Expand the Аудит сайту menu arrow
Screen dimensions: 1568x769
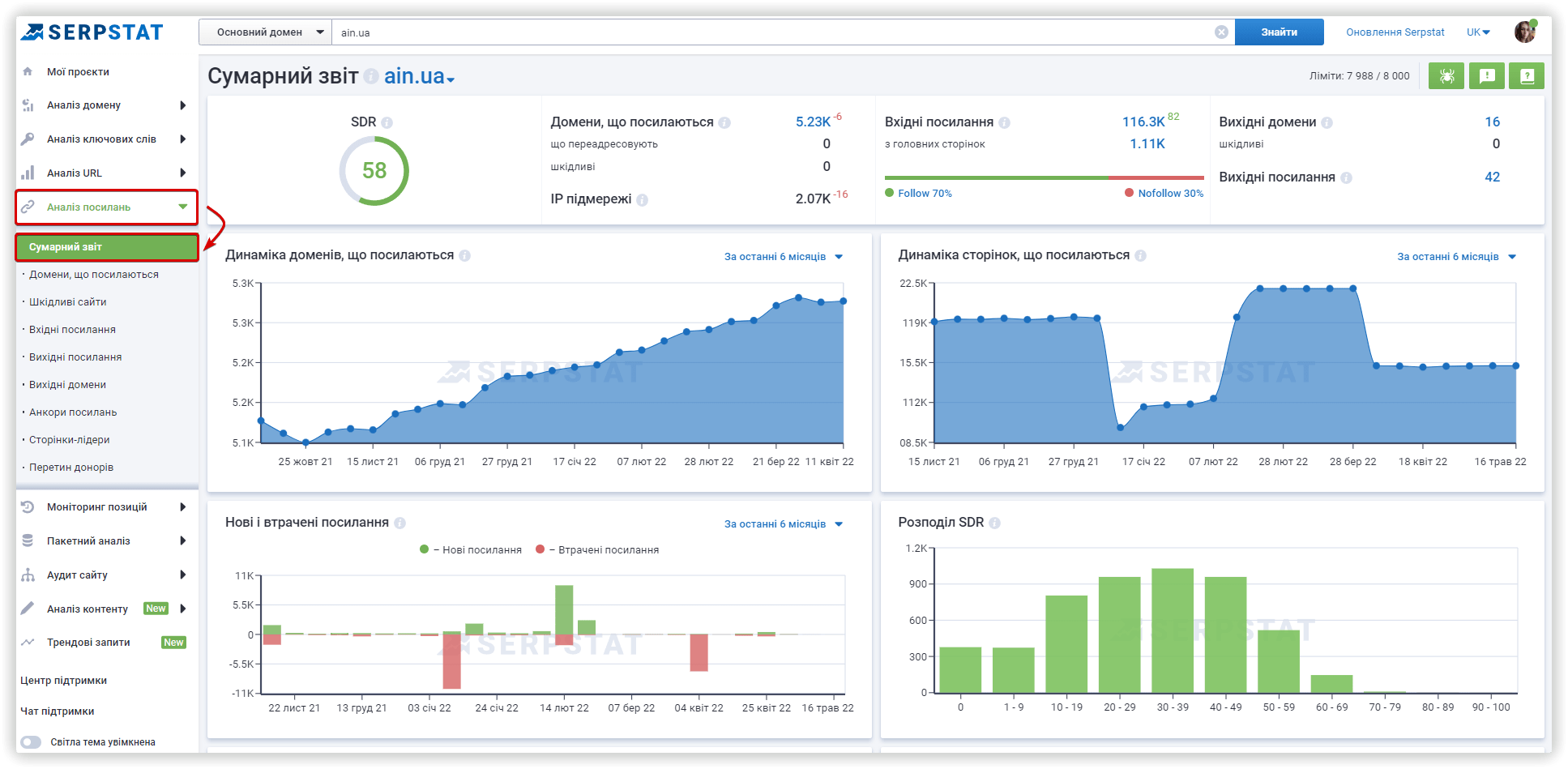click(183, 575)
